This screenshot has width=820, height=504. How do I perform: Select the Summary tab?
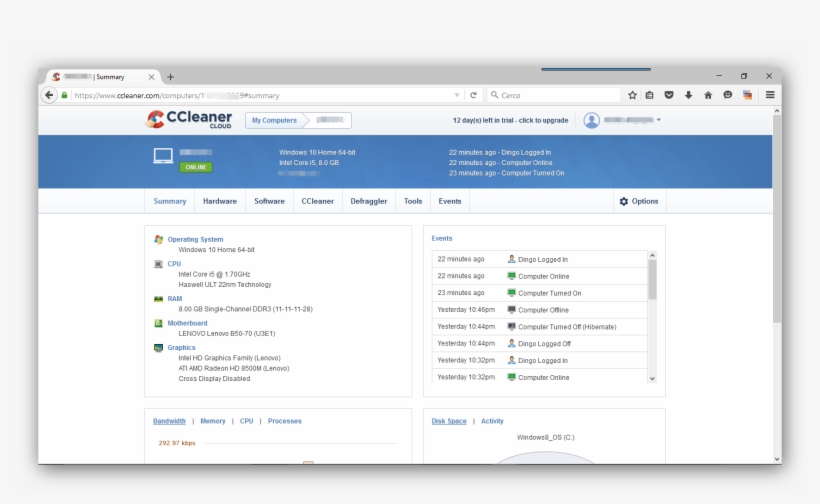(x=169, y=201)
